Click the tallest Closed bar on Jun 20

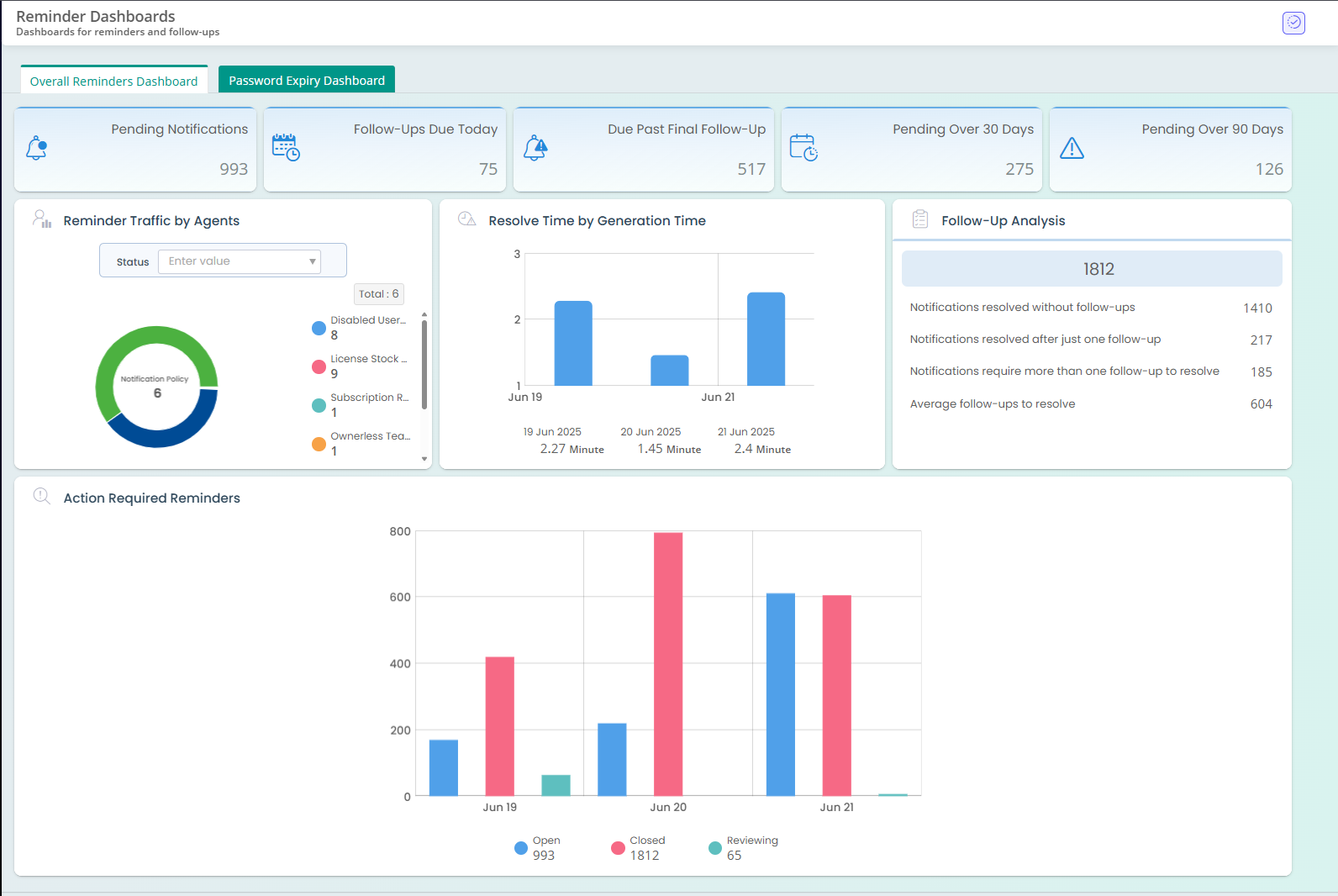[x=668, y=664]
